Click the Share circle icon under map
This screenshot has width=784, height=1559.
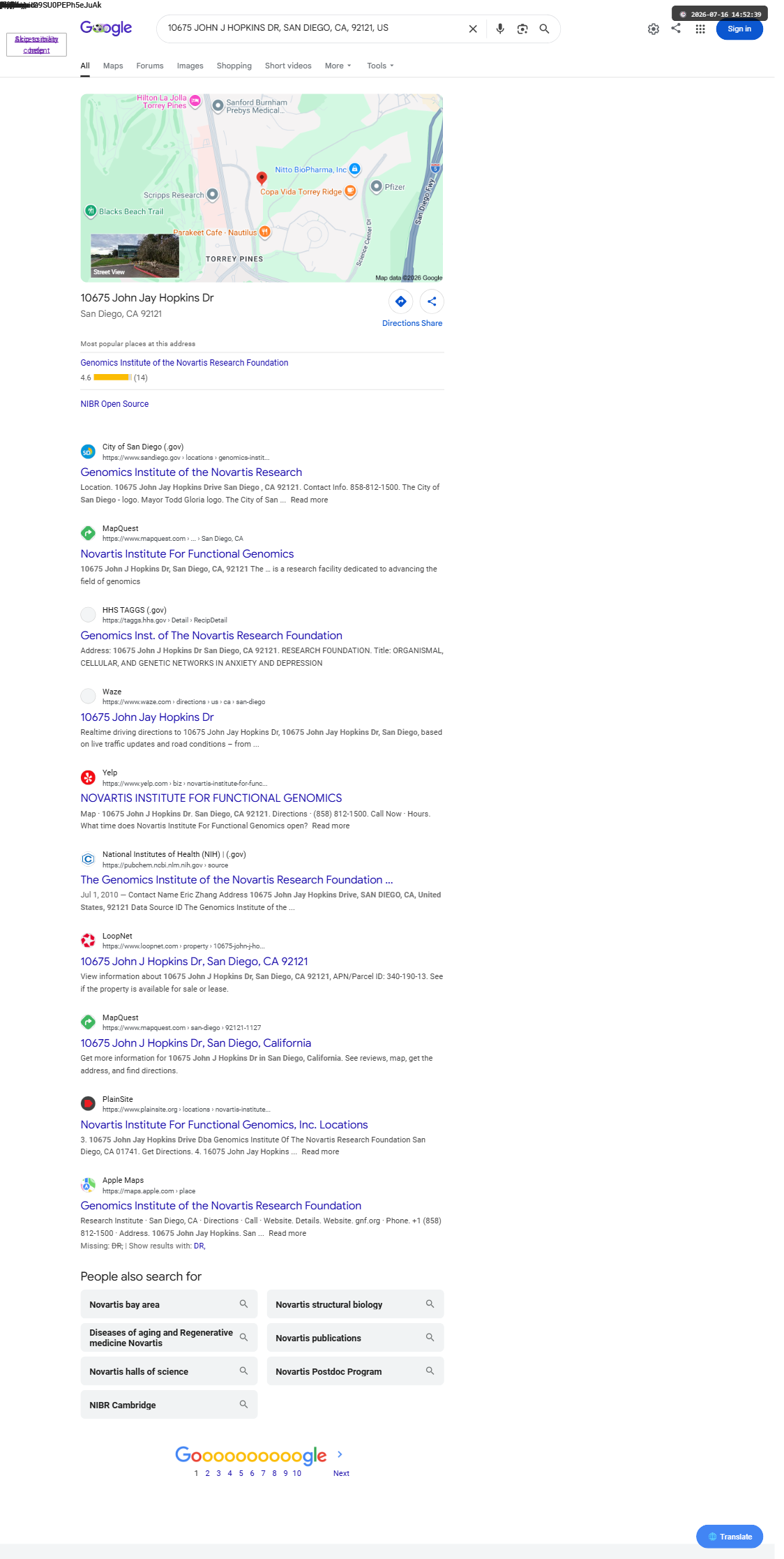(432, 301)
